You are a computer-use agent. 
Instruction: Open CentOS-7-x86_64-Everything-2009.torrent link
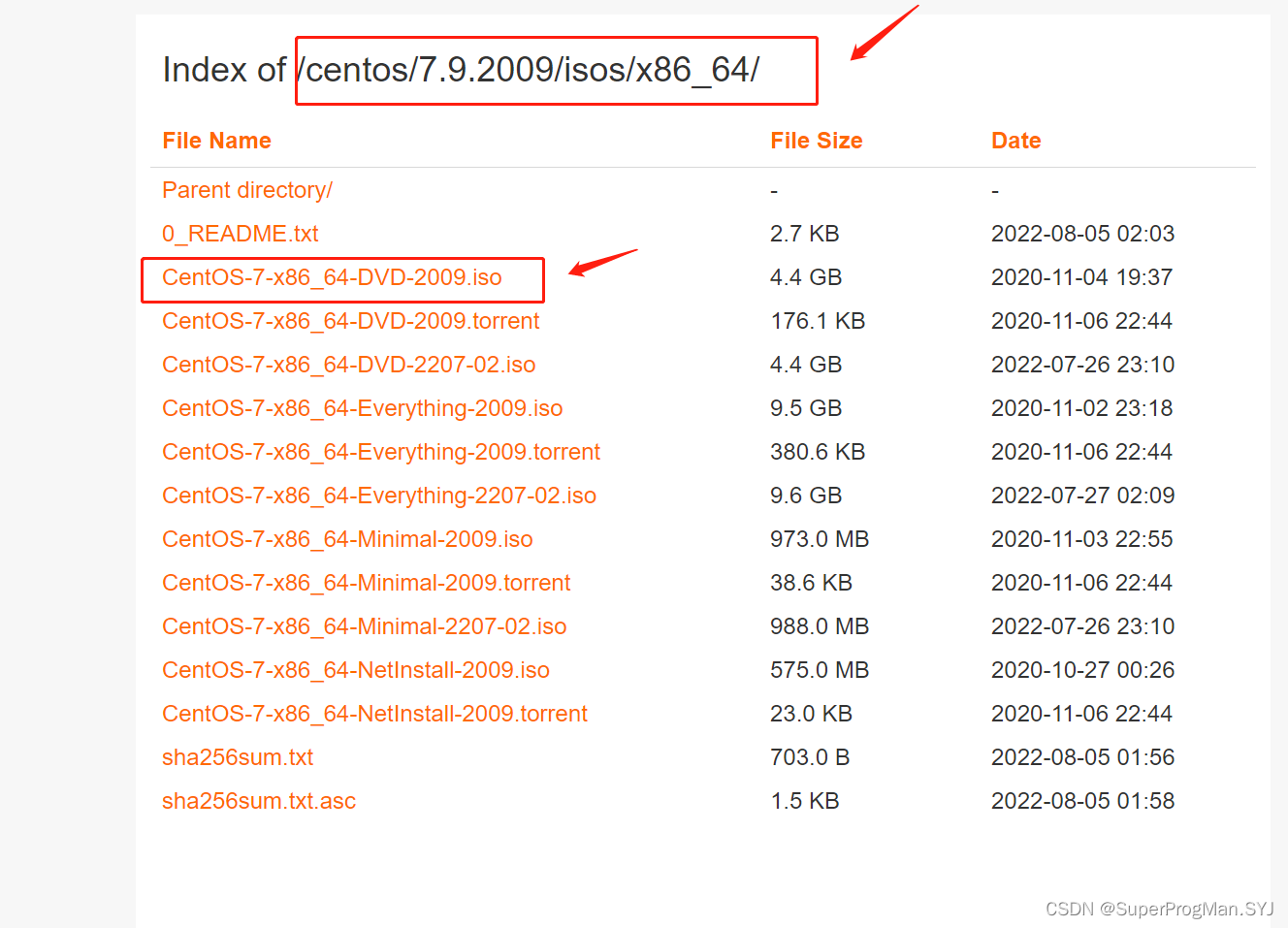tap(381, 452)
